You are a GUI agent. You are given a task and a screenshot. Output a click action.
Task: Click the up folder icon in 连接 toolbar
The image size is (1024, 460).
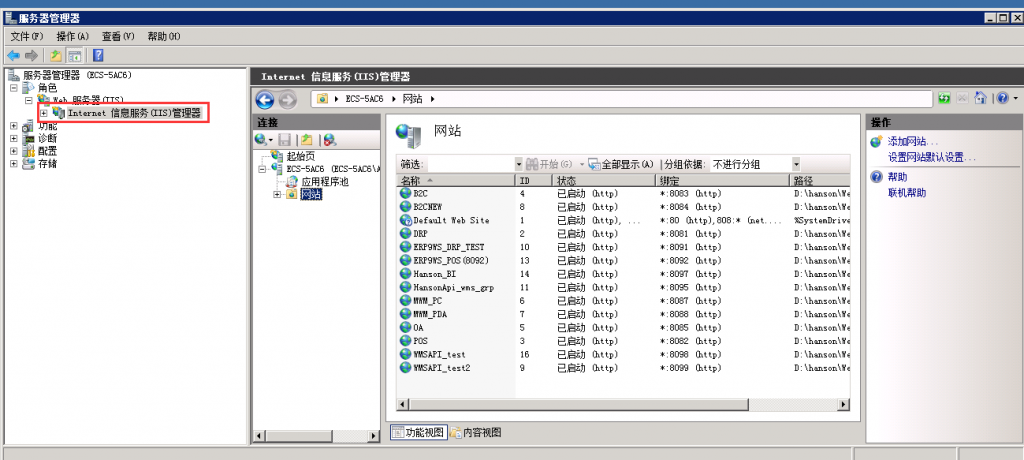[307, 139]
